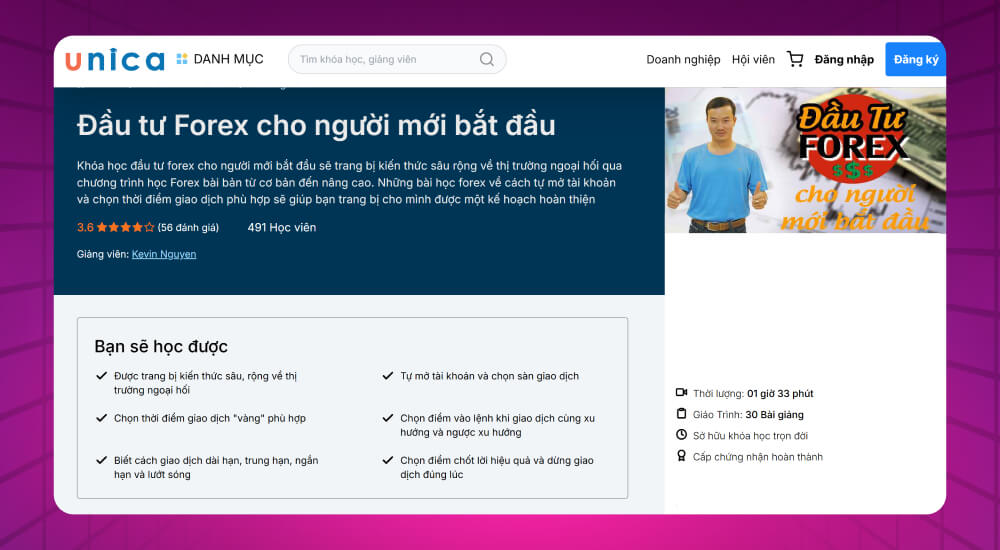Click checkmark beside Chọn thời điểm giao dịch
This screenshot has width=1000, height=550.
[101, 418]
